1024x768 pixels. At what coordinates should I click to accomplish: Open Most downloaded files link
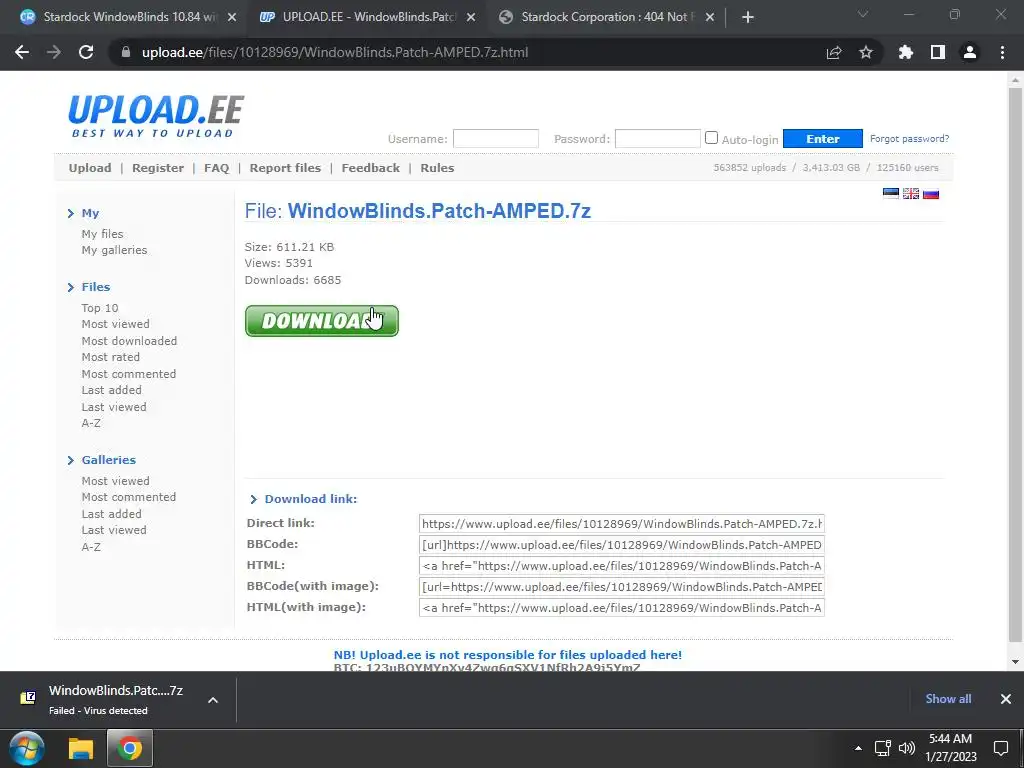(x=129, y=341)
